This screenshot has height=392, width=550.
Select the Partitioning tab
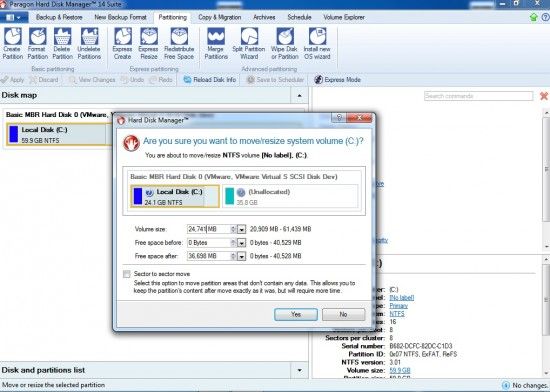[x=172, y=17]
